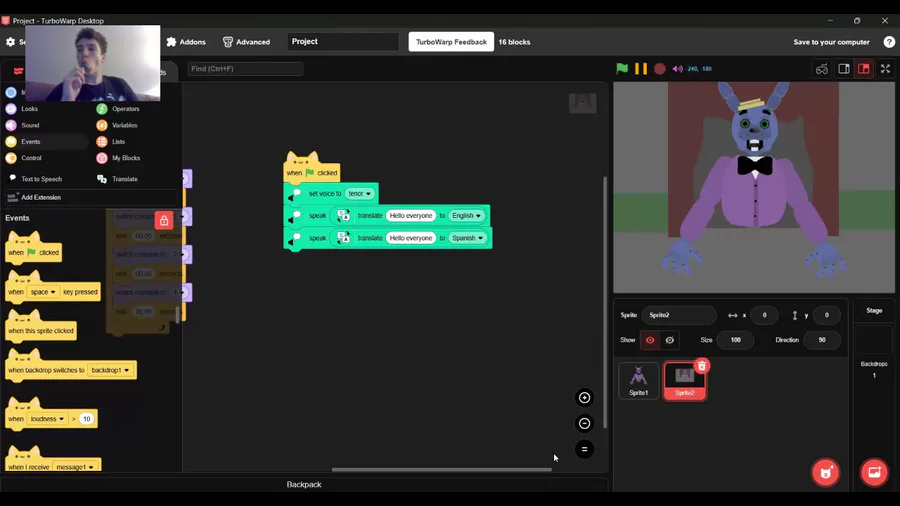Switch to large stage layout
This screenshot has width=900, height=506.
point(863,69)
